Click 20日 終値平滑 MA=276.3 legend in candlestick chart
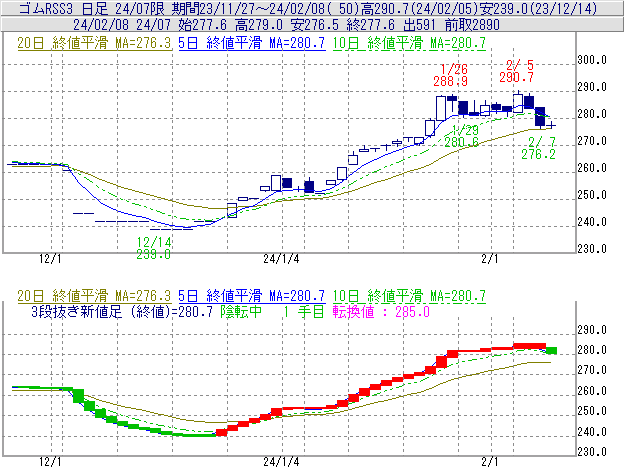Viewport: 624px width, 475px height. click(x=94, y=43)
